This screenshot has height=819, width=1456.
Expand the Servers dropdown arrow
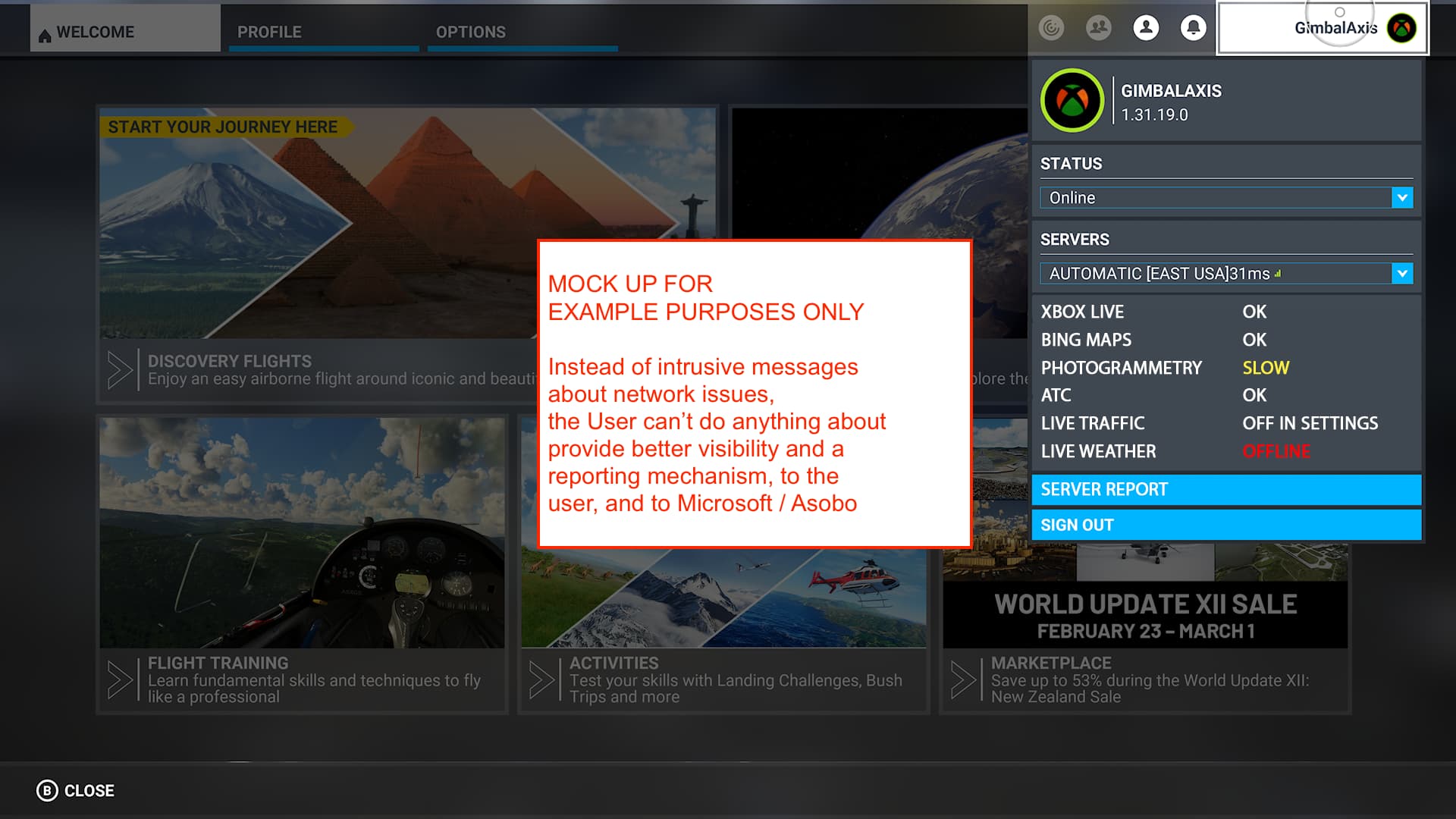click(1402, 274)
